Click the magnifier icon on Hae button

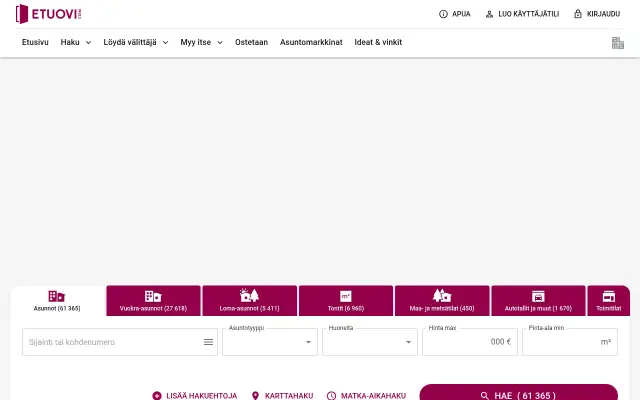point(484,396)
